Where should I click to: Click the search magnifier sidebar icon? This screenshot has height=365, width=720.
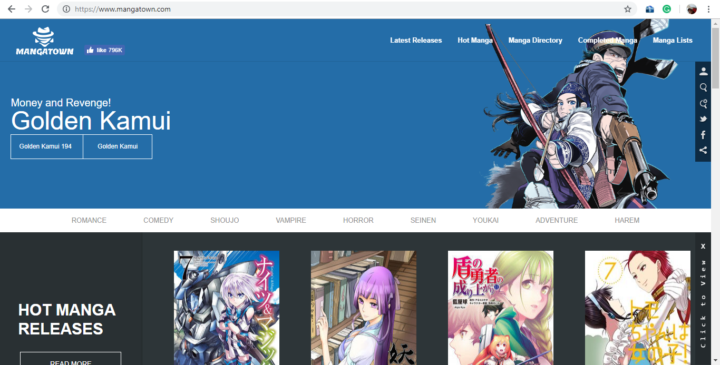(x=703, y=87)
